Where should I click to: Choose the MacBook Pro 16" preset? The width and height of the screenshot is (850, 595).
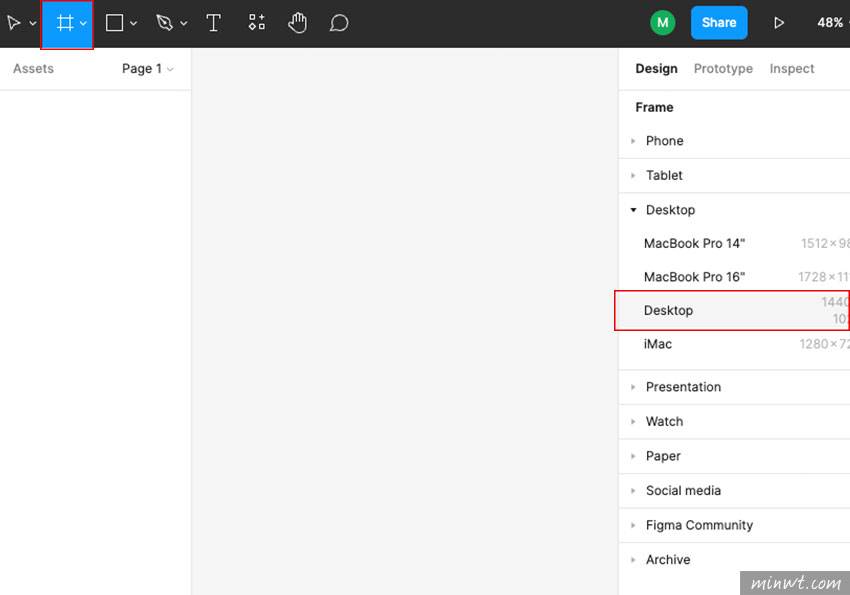coord(734,277)
